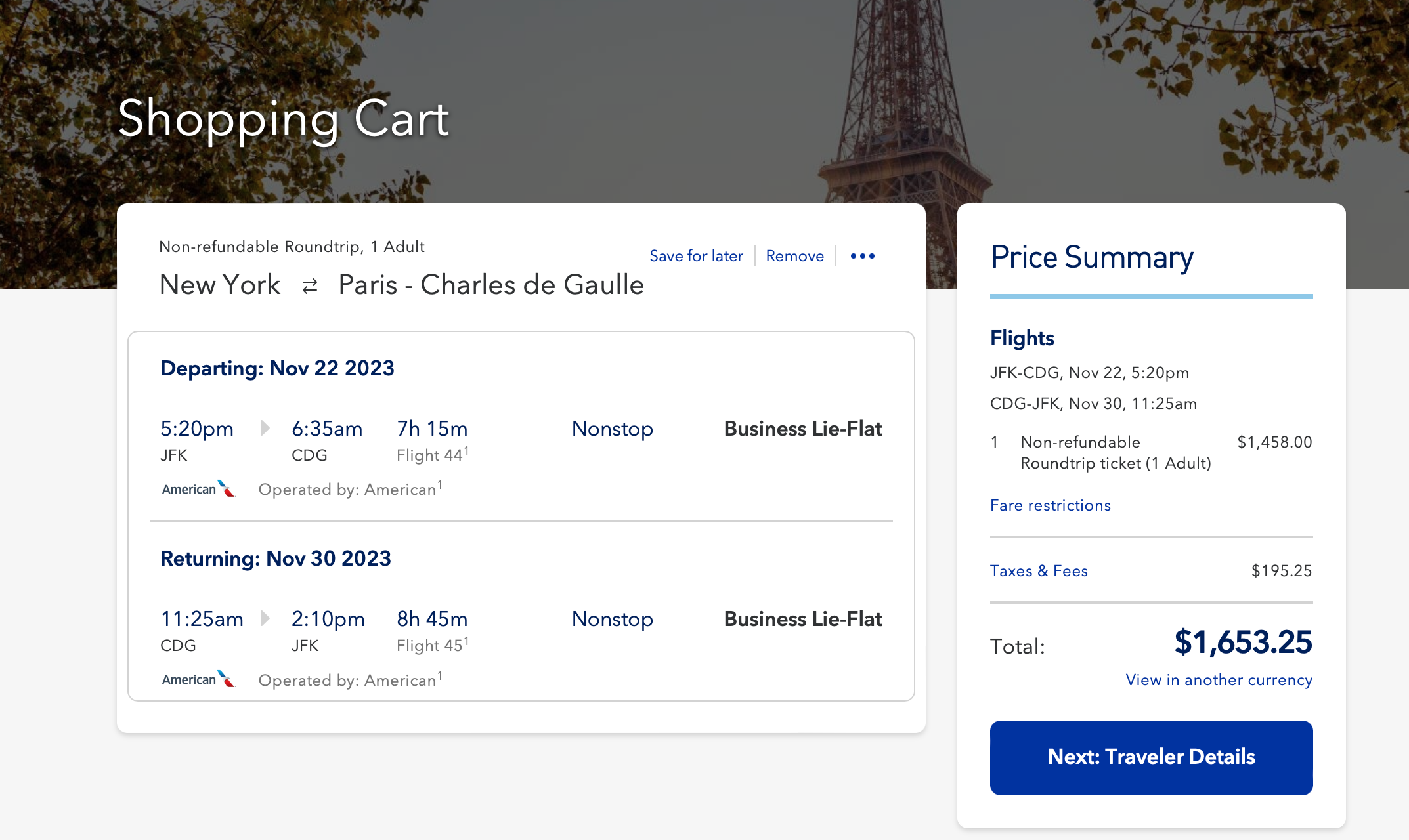Click the American Airlines logo on returning flight
Image resolution: width=1409 pixels, height=840 pixels.
point(198,679)
